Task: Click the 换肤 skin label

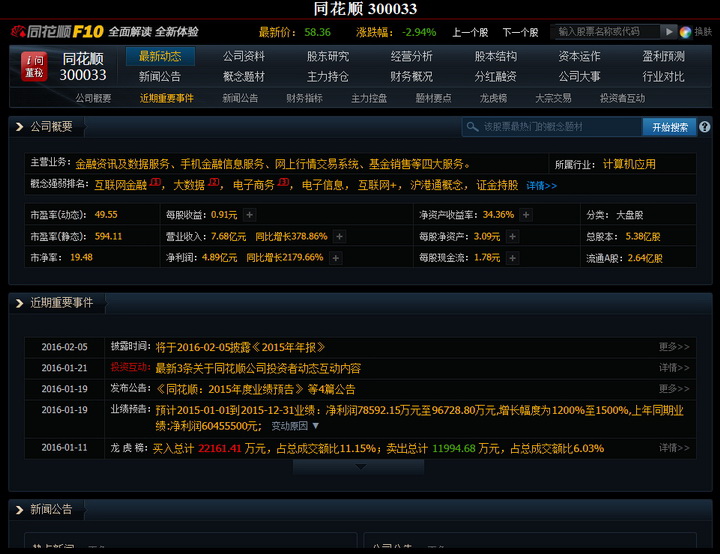Action: [703, 32]
